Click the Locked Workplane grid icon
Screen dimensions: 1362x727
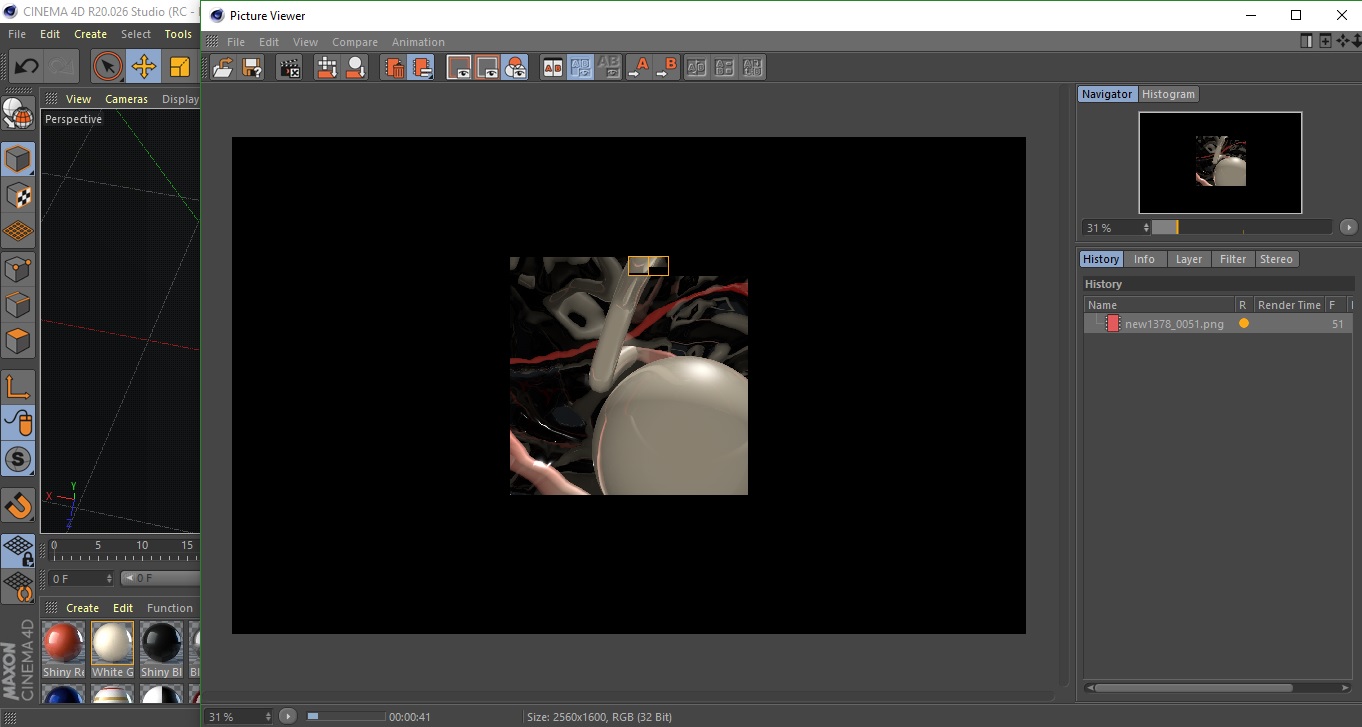pyautogui.click(x=18, y=551)
